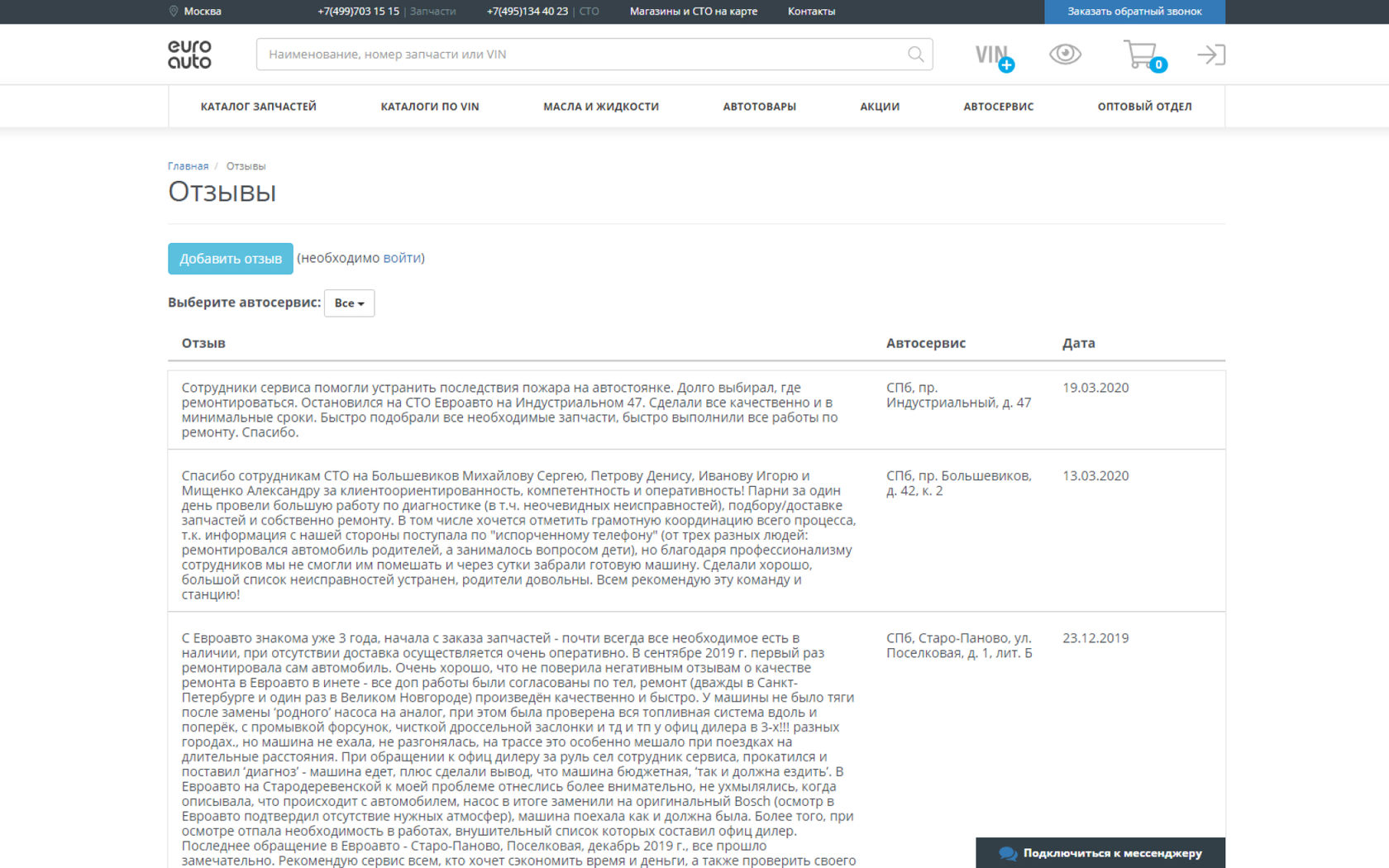Click the Отзывы page heading

coord(222,192)
